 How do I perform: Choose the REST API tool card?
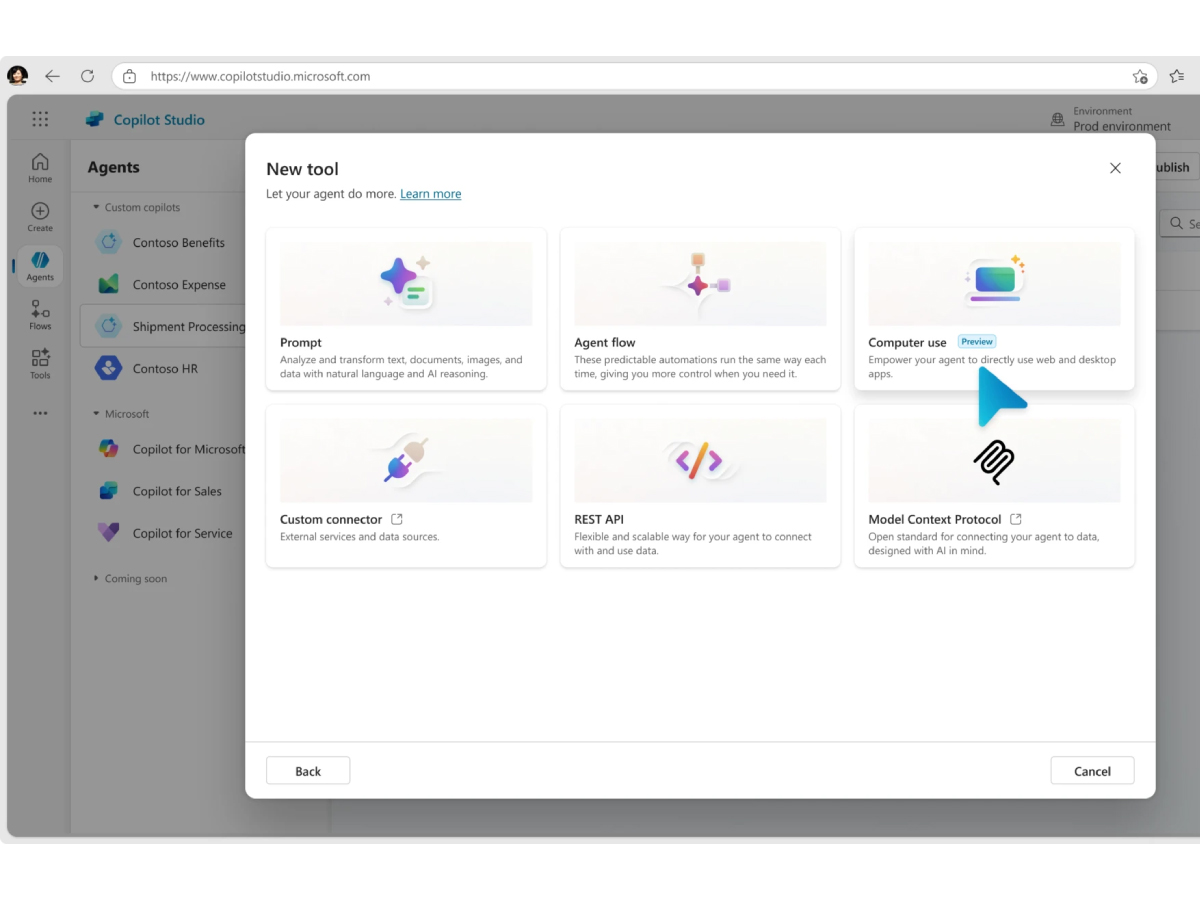(700, 486)
